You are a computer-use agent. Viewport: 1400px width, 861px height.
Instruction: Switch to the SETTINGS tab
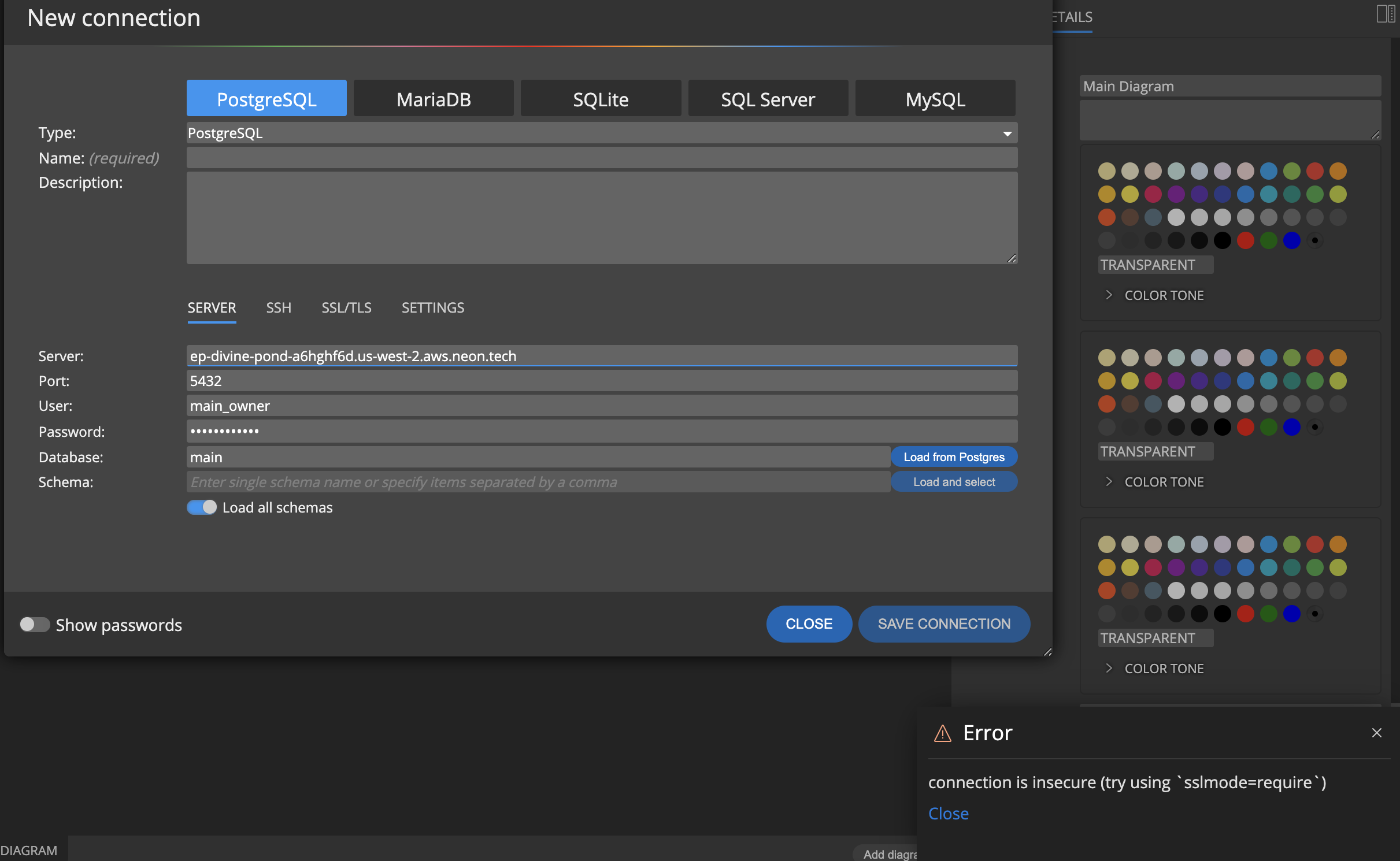(x=433, y=307)
